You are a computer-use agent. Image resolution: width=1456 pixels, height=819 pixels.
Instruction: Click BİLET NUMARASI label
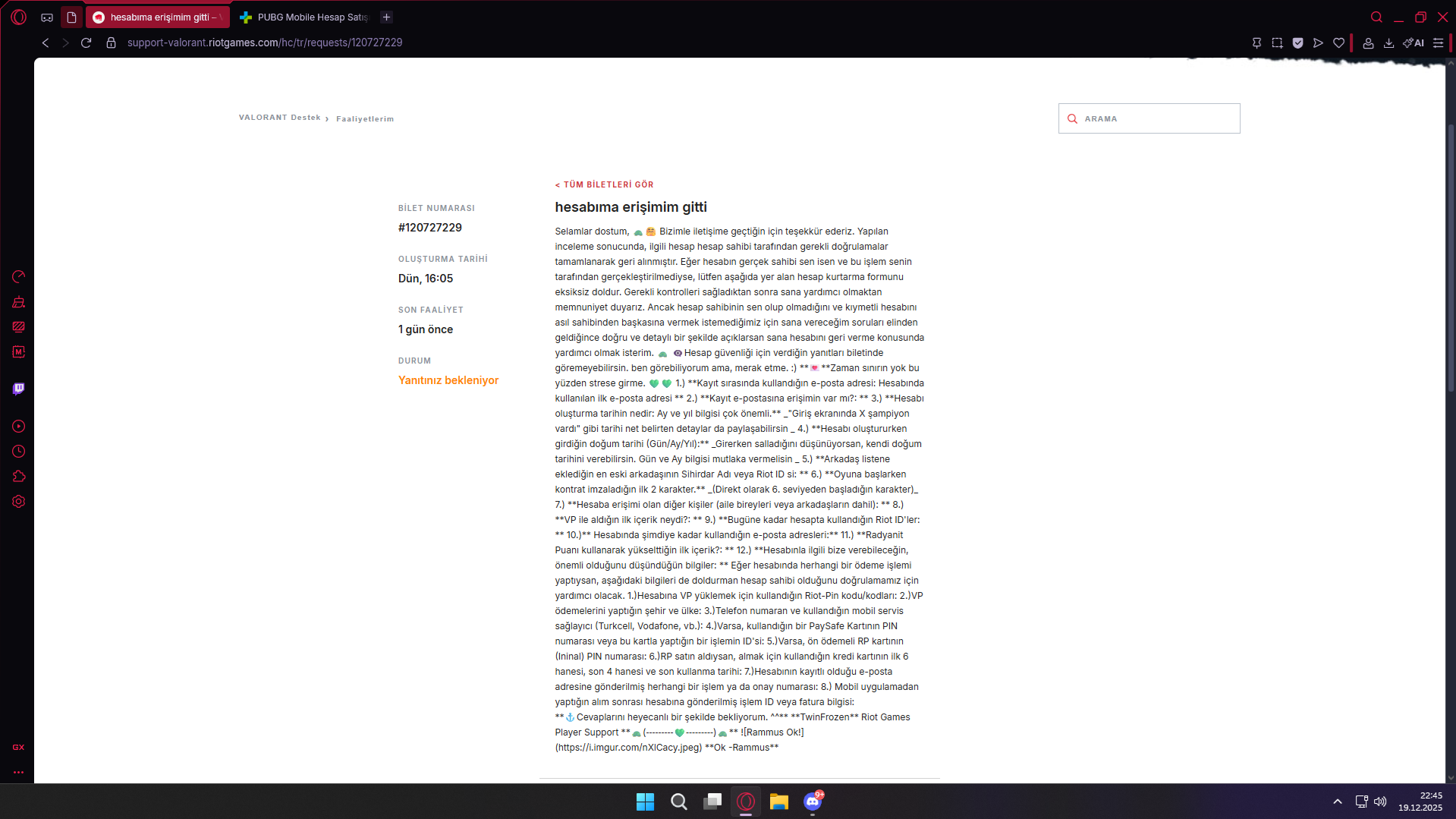pos(436,208)
